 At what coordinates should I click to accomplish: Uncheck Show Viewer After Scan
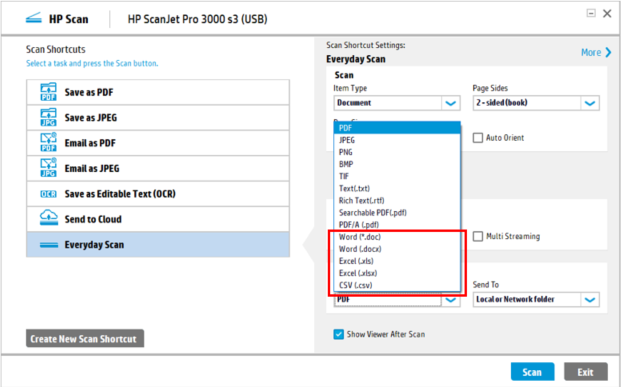[339, 334]
